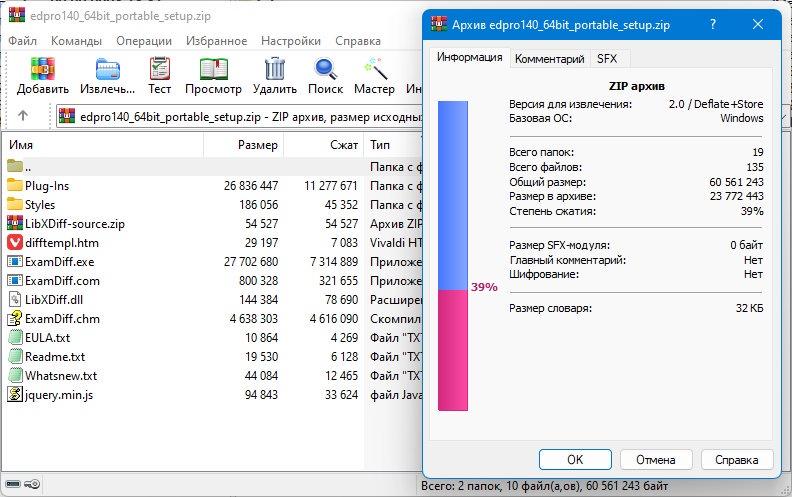Screen dimensions: 792x497
Task: Select the Styles folder name
Action: tap(40, 205)
